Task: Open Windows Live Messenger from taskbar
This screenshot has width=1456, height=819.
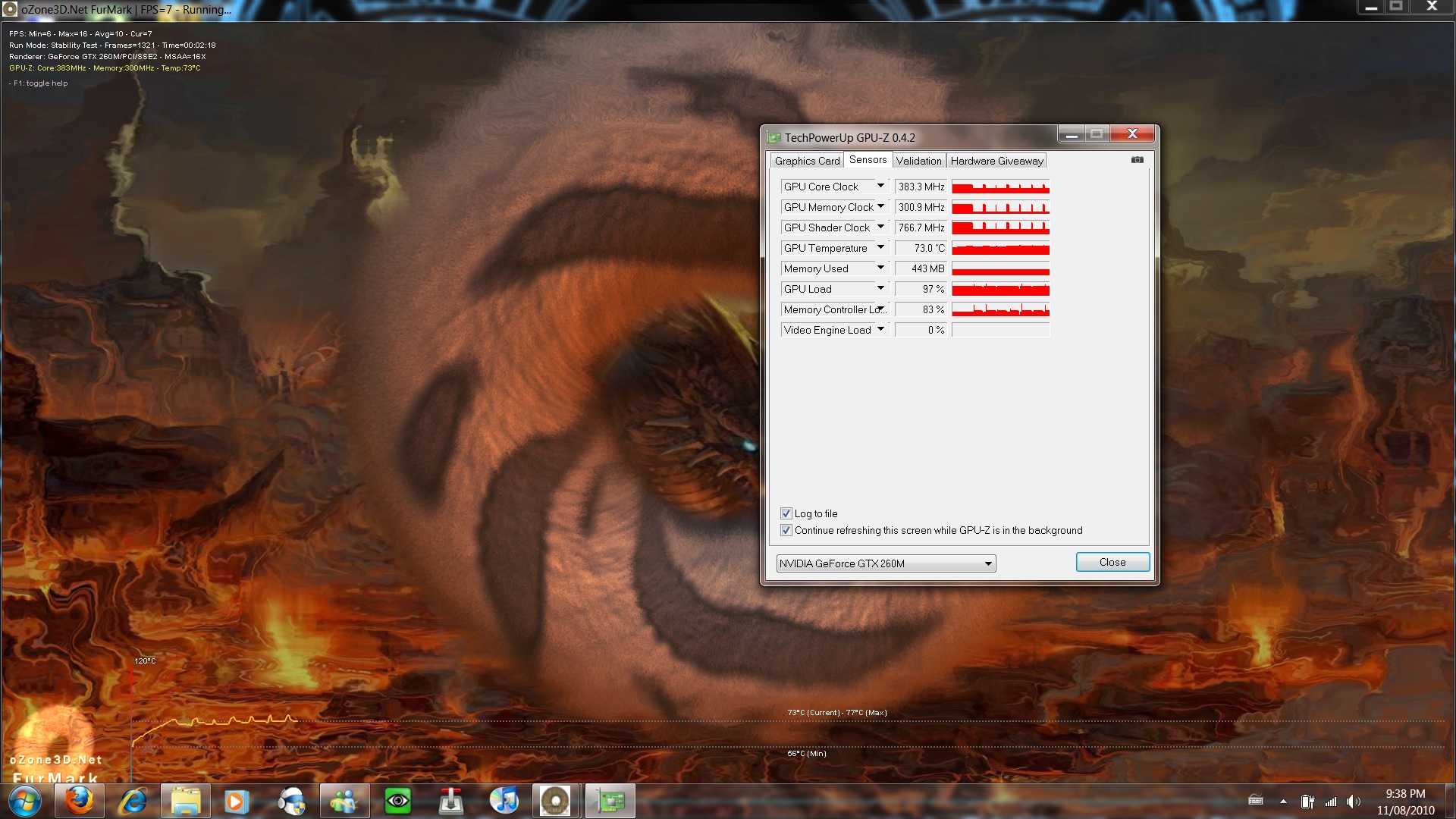Action: click(344, 801)
